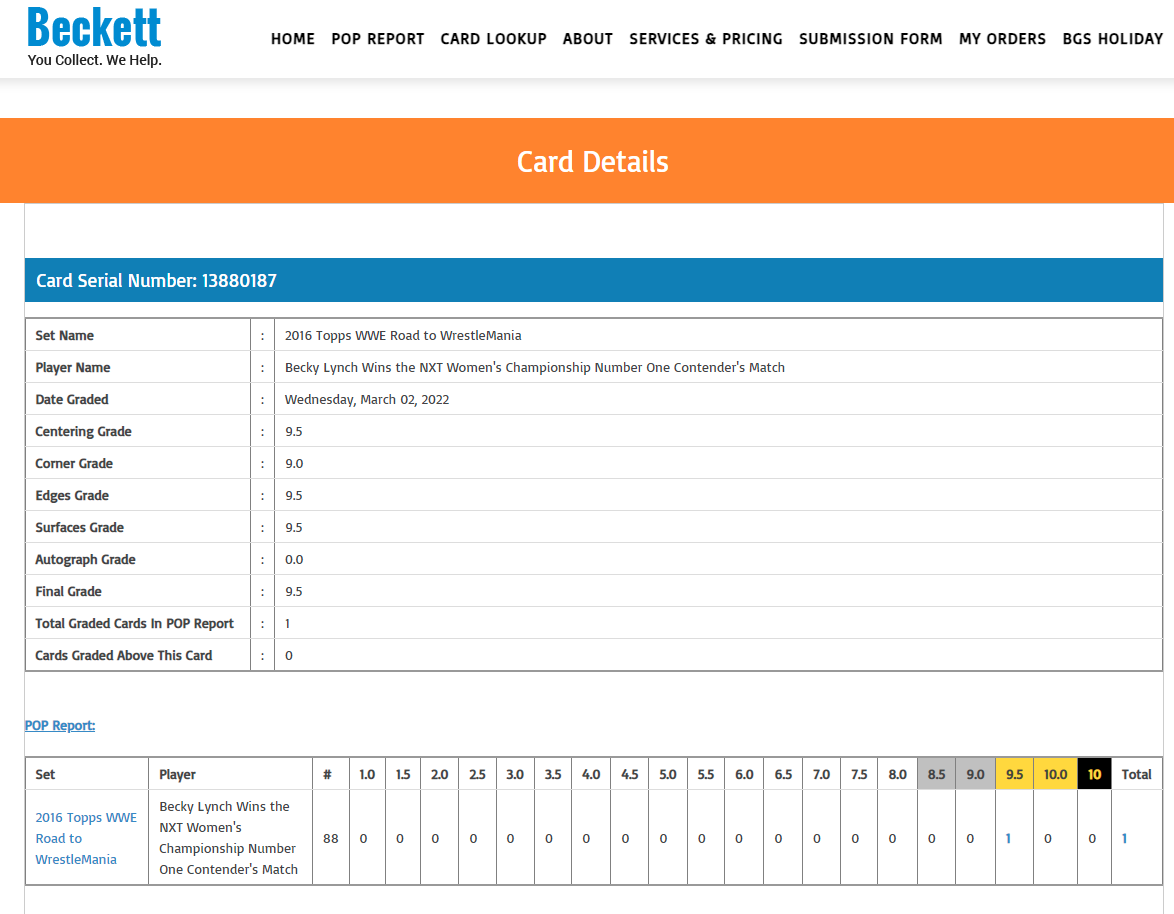Image resolution: width=1174 pixels, height=914 pixels.
Task: Open 2016 Topps WWE Road to WrestleMania link
Action: pyautogui.click(x=86, y=838)
